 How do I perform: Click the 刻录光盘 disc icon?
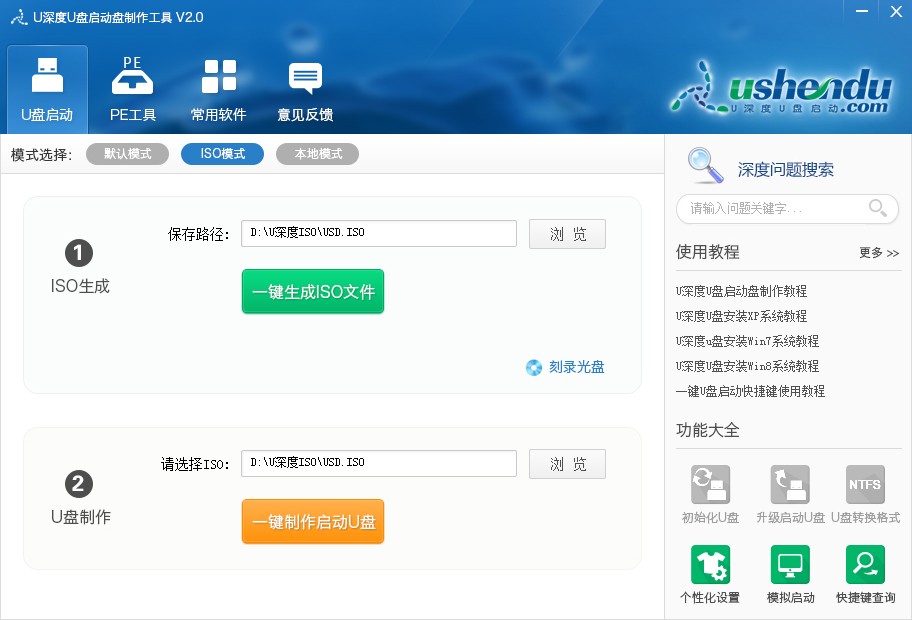point(534,368)
